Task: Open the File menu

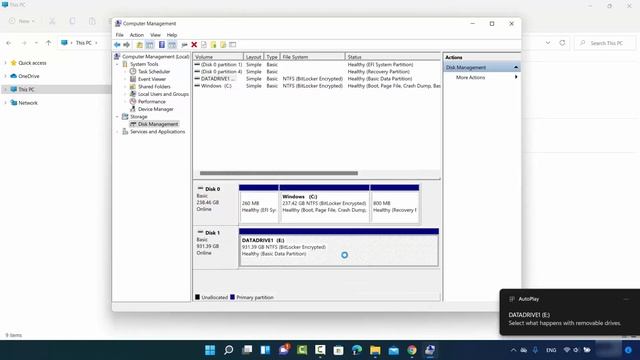Action: [x=120, y=35]
